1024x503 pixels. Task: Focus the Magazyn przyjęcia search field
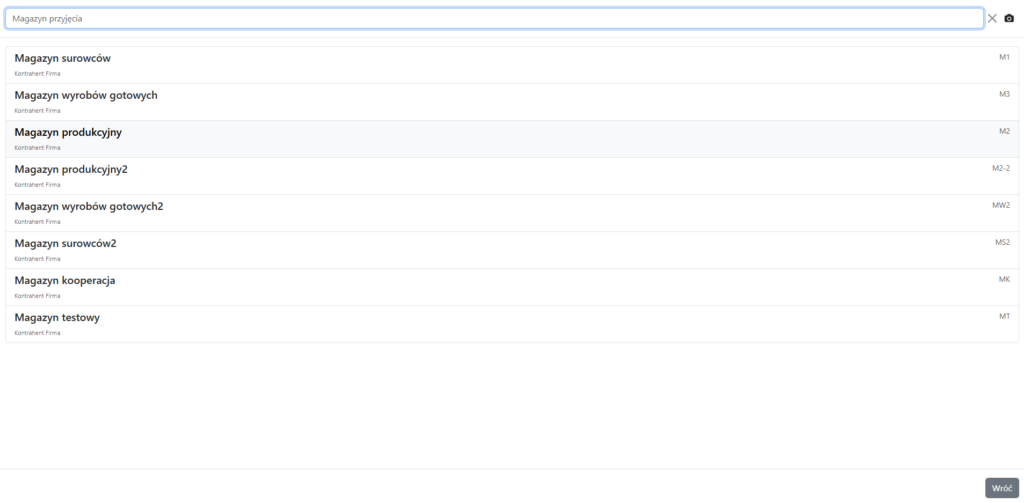[x=494, y=18]
